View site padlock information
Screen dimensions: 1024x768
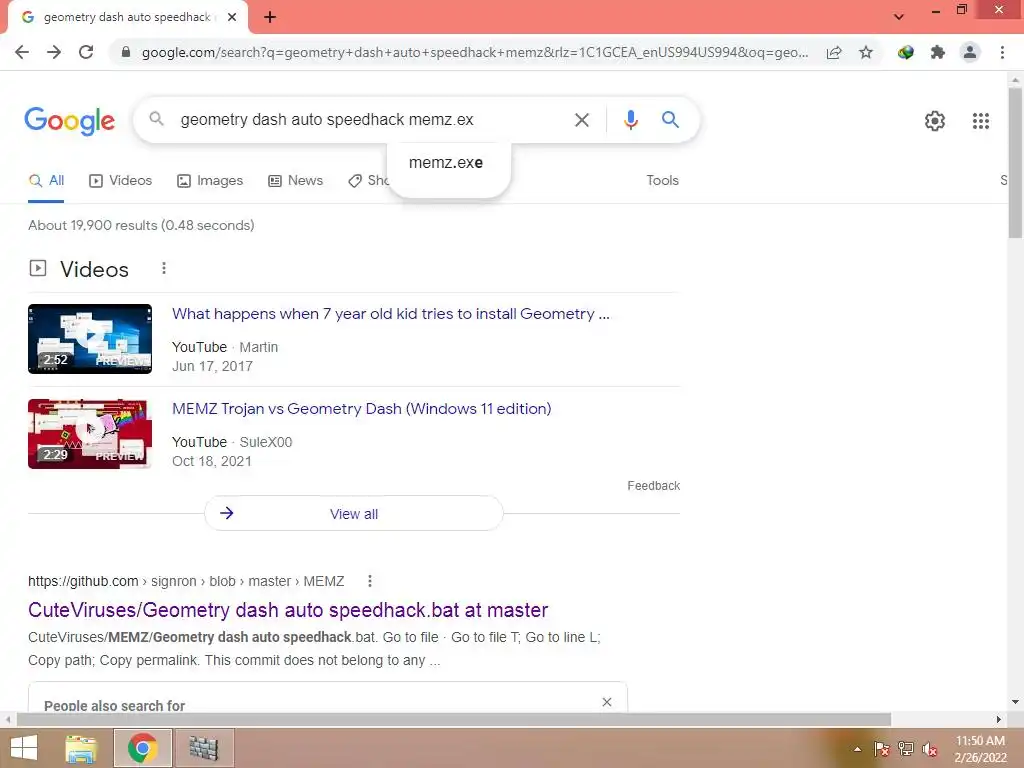point(126,52)
